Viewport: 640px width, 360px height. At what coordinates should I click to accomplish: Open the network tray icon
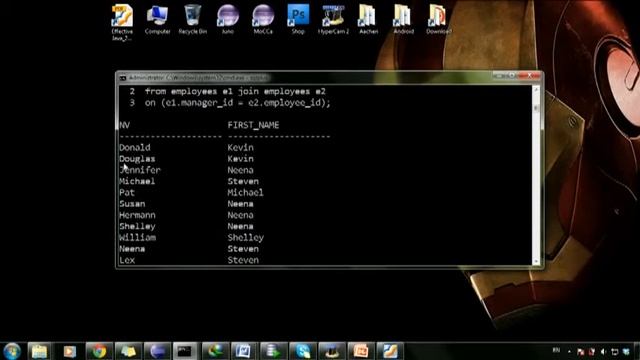(615, 351)
